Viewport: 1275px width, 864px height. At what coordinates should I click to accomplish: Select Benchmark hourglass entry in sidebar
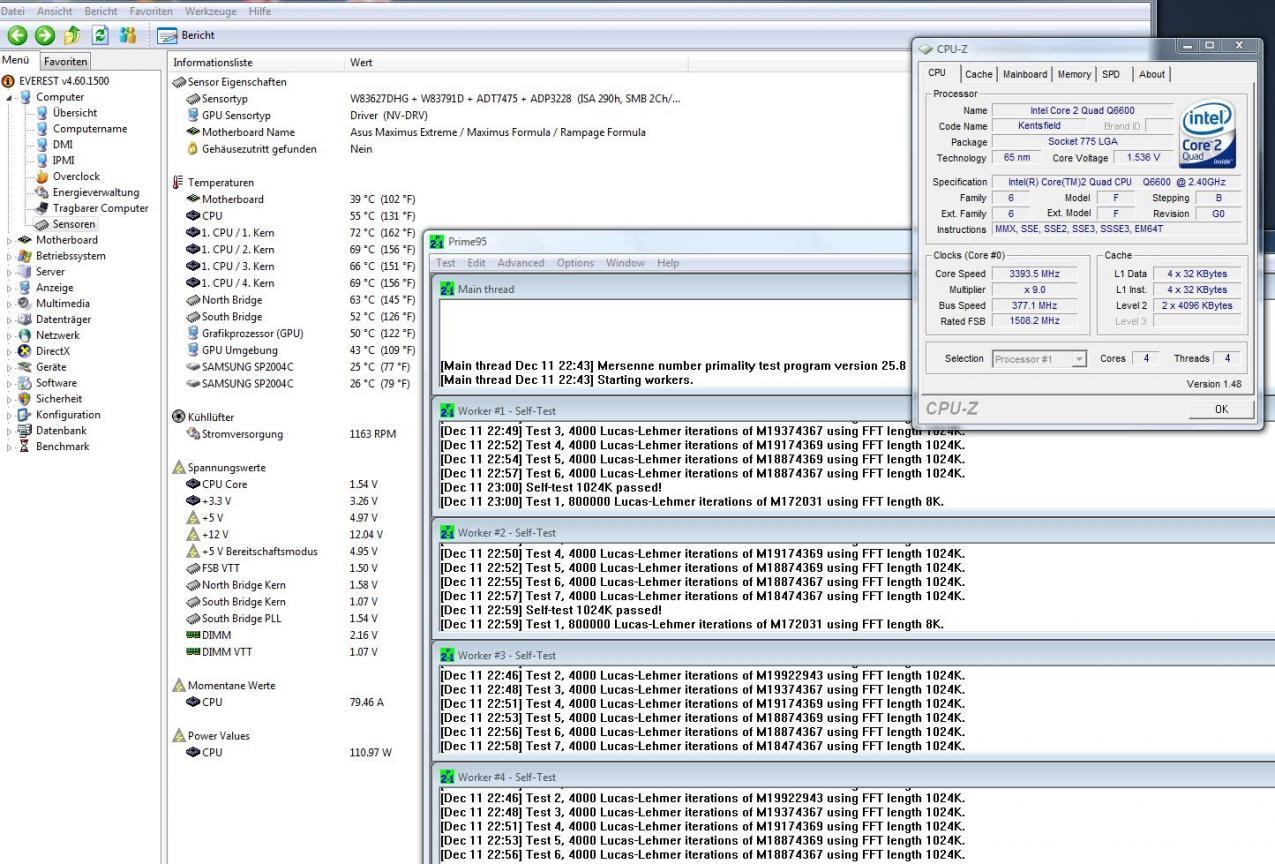[x=62, y=446]
